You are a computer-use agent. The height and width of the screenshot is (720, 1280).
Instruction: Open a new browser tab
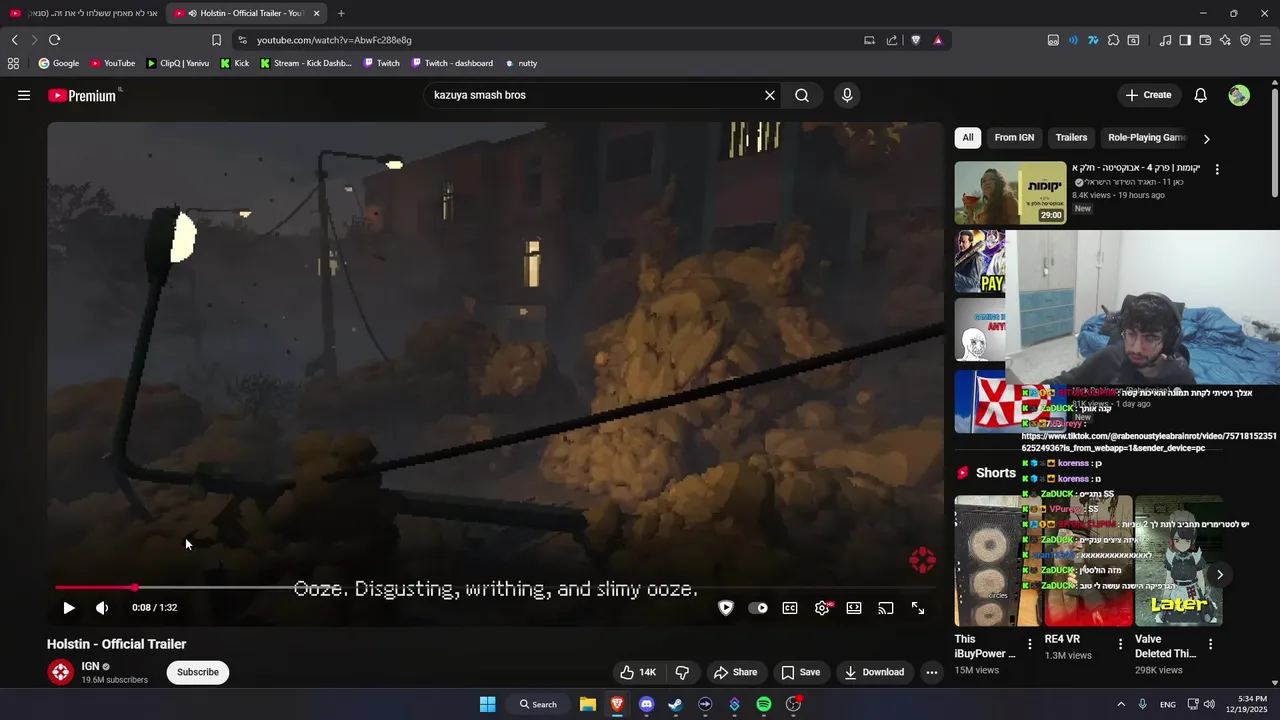point(341,13)
